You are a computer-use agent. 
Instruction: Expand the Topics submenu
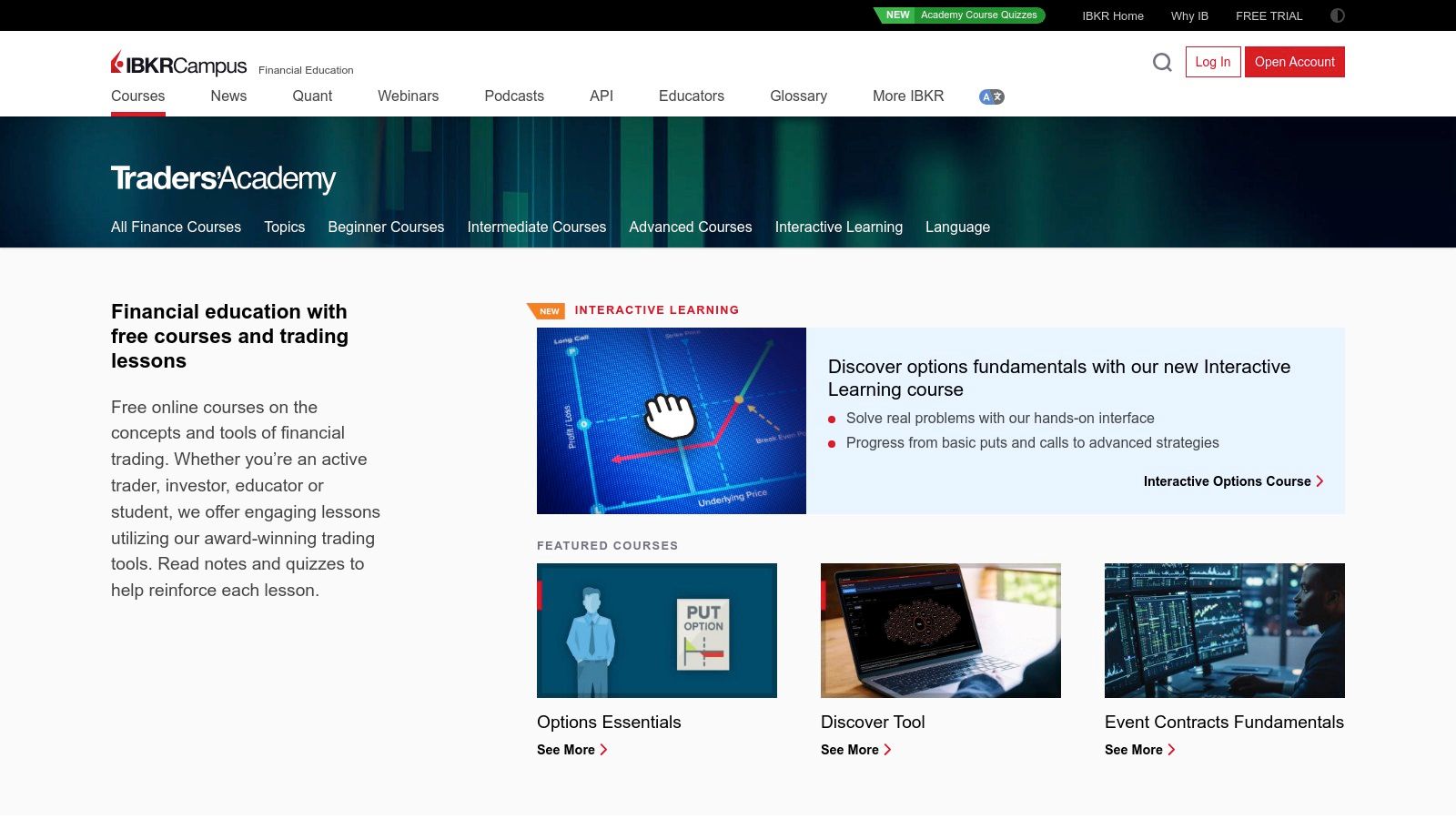(x=284, y=227)
